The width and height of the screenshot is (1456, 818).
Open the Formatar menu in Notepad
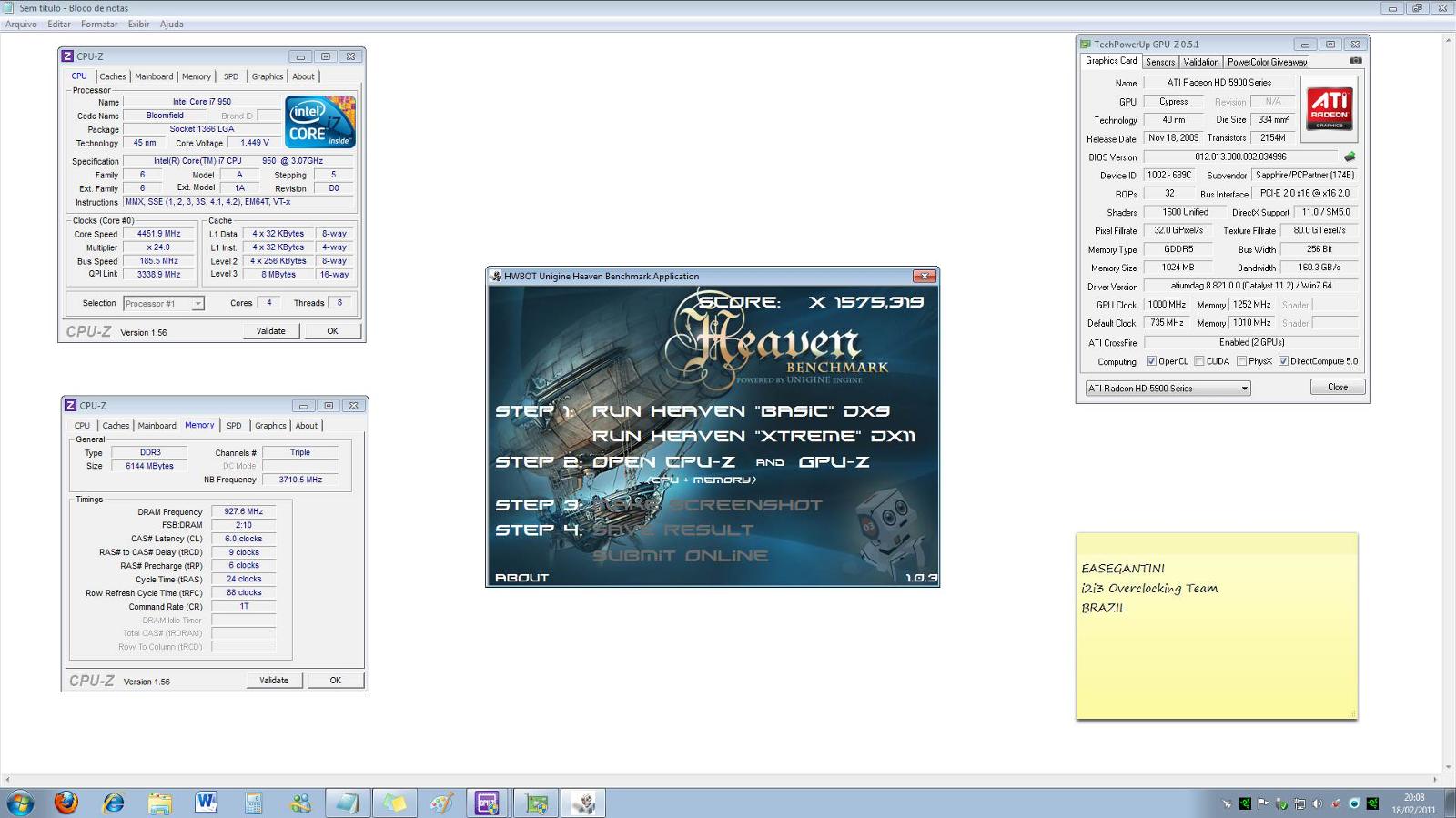[99, 25]
